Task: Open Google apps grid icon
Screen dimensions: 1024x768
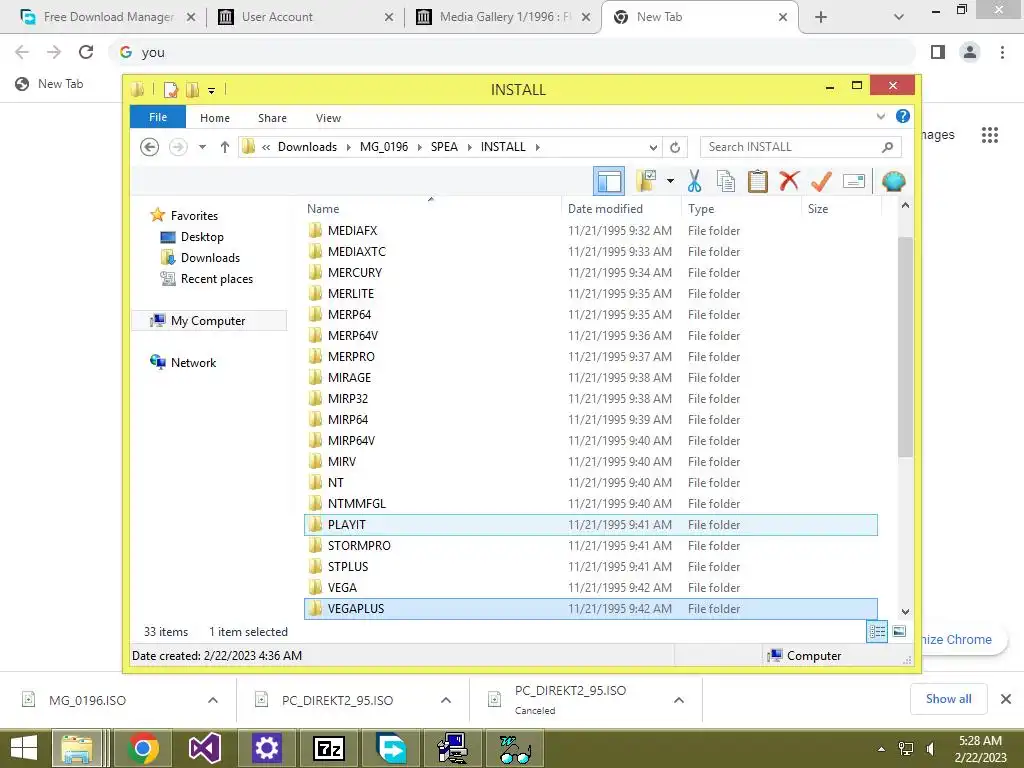Action: pos(990,135)
